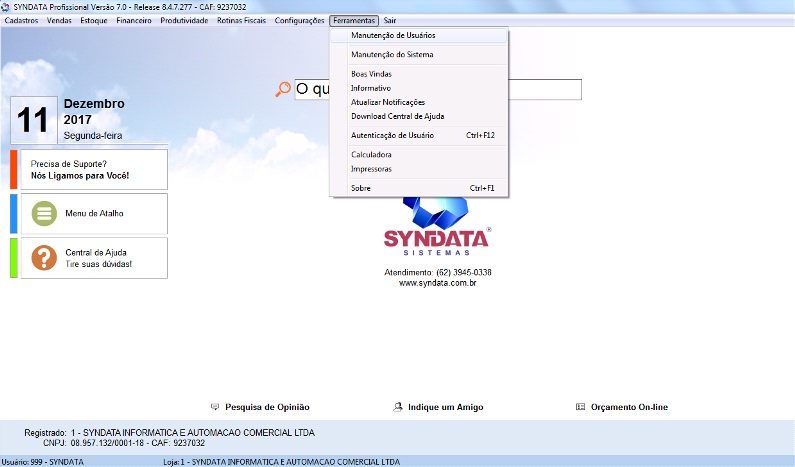The image size is (795, 467).
Task: Open the Financeiro menu
Action: point(134,21)
